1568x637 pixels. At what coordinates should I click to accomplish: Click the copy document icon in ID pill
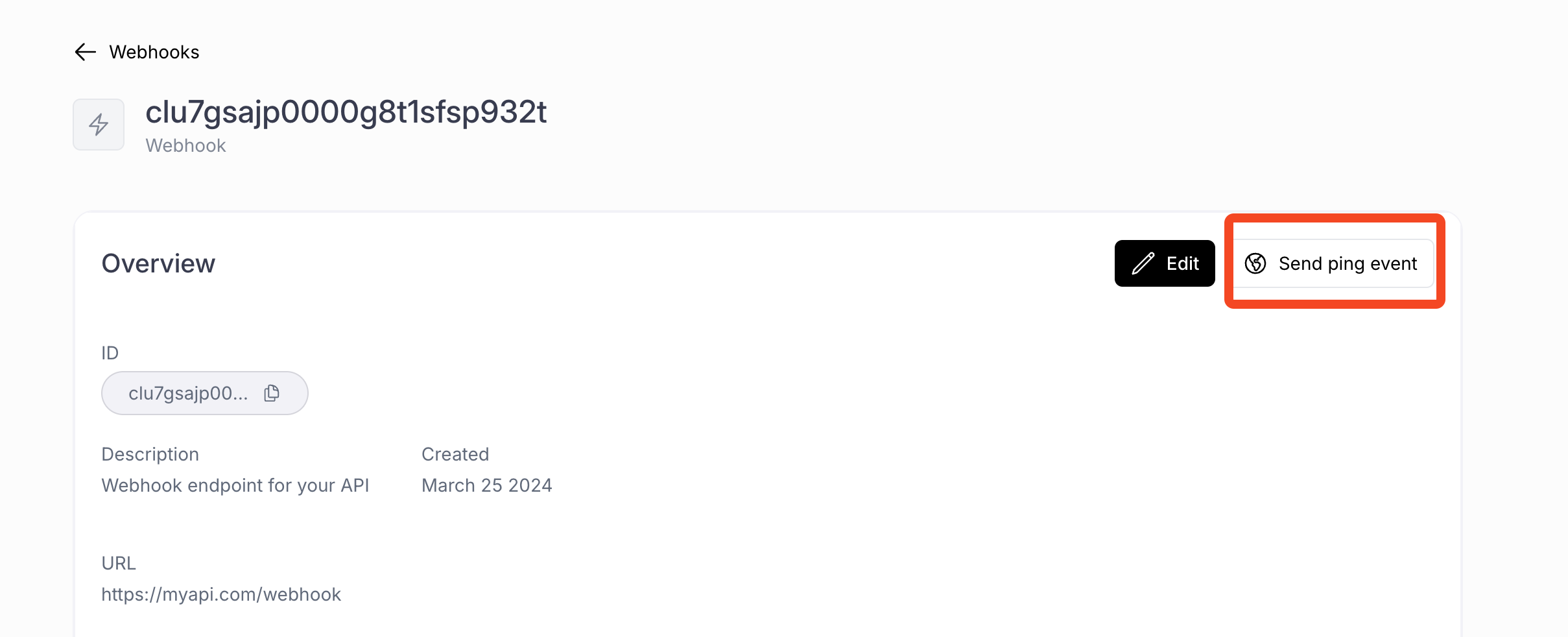(271, 392)
